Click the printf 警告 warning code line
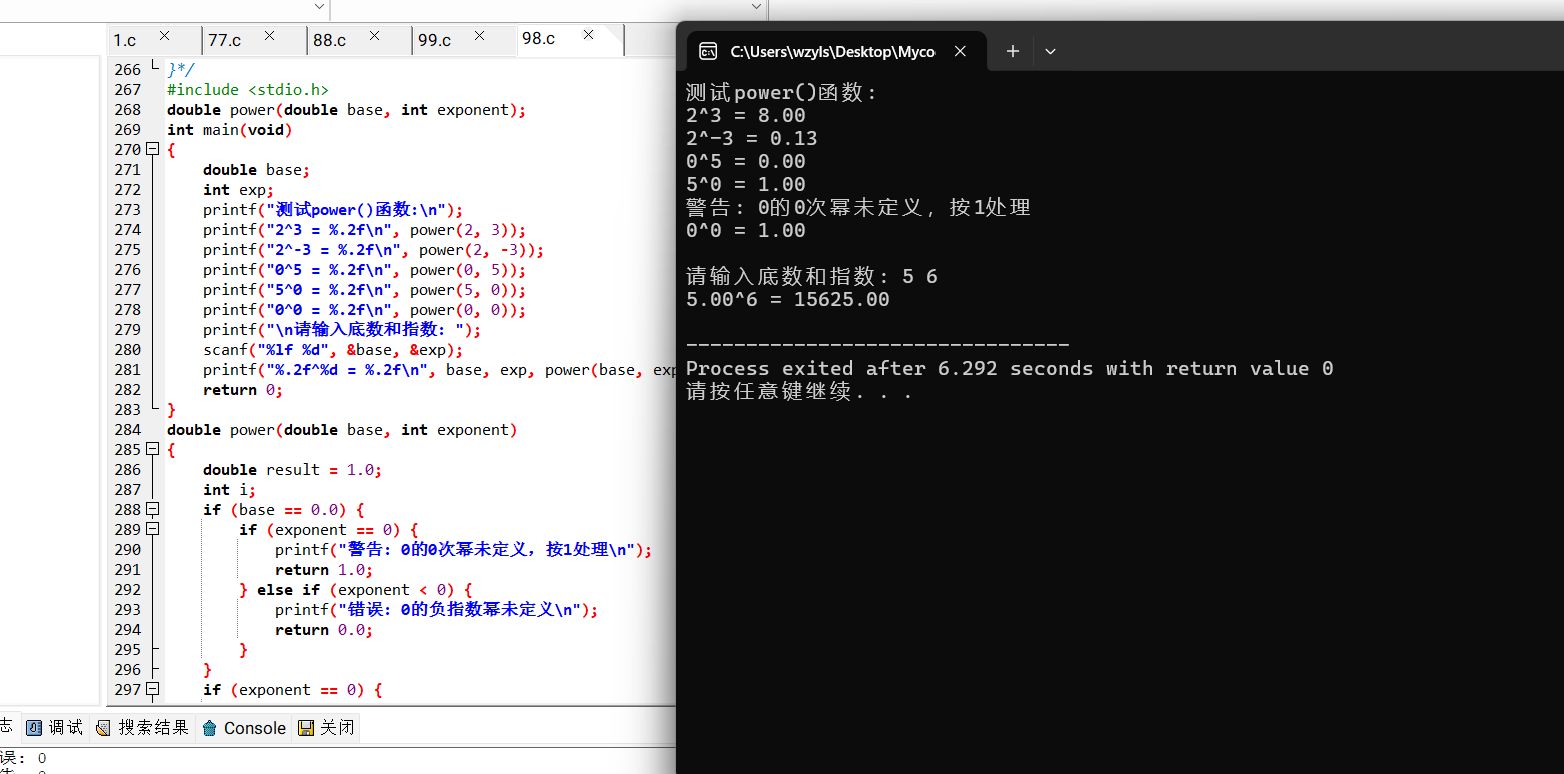The height and width of the screenshot is (774, 1564). tap(463, 550)
